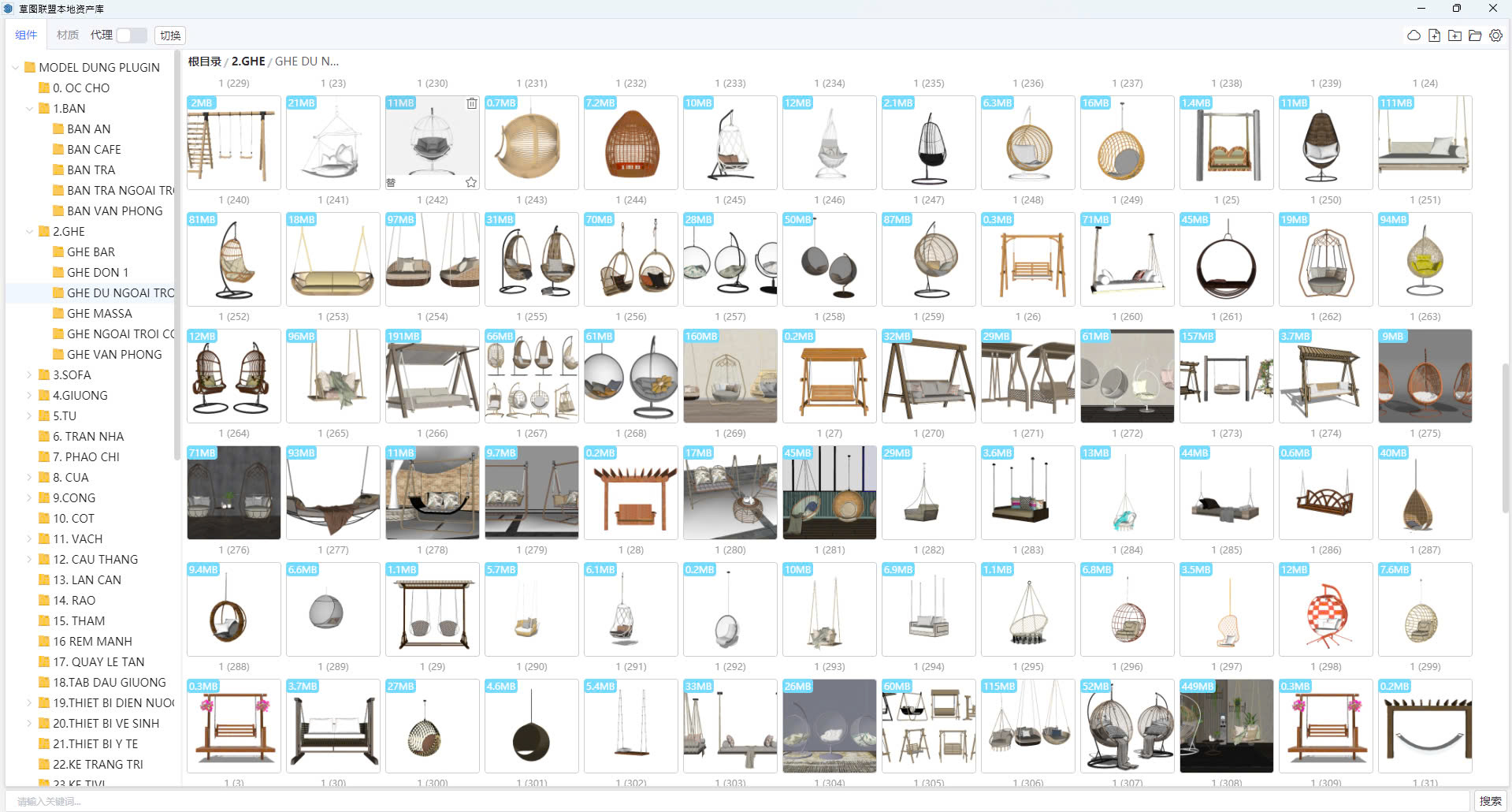
Task: Toggle the 代理 proxy switch
Action: (132, 35)
